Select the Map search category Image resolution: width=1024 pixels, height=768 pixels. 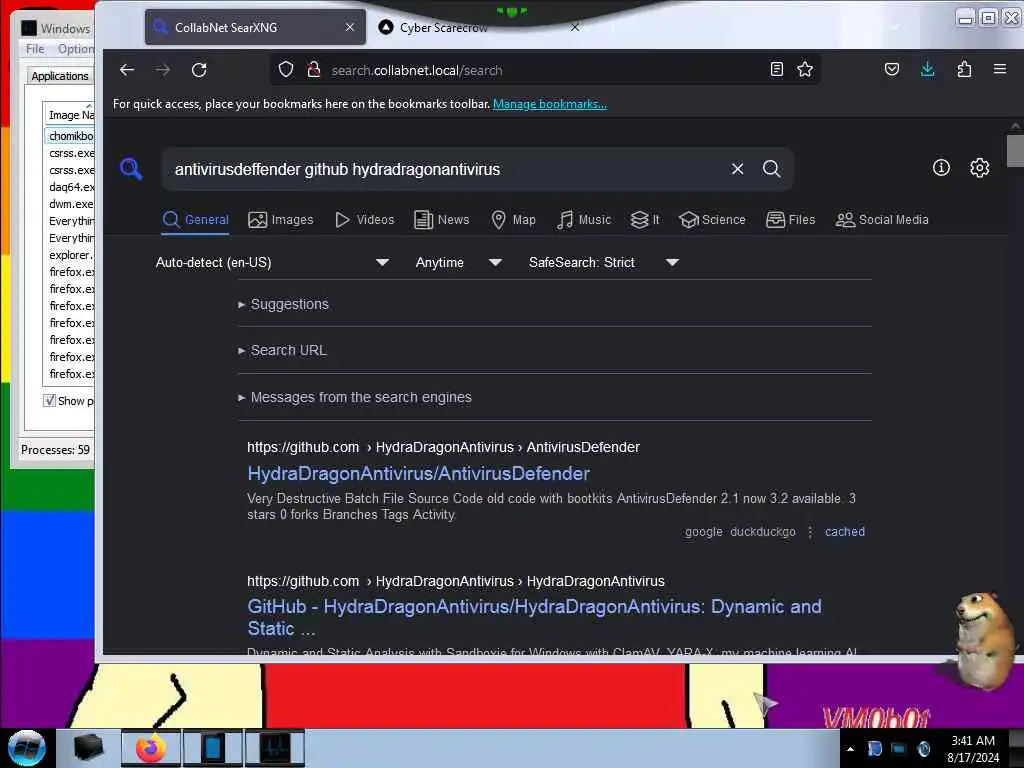coord(513,220)
